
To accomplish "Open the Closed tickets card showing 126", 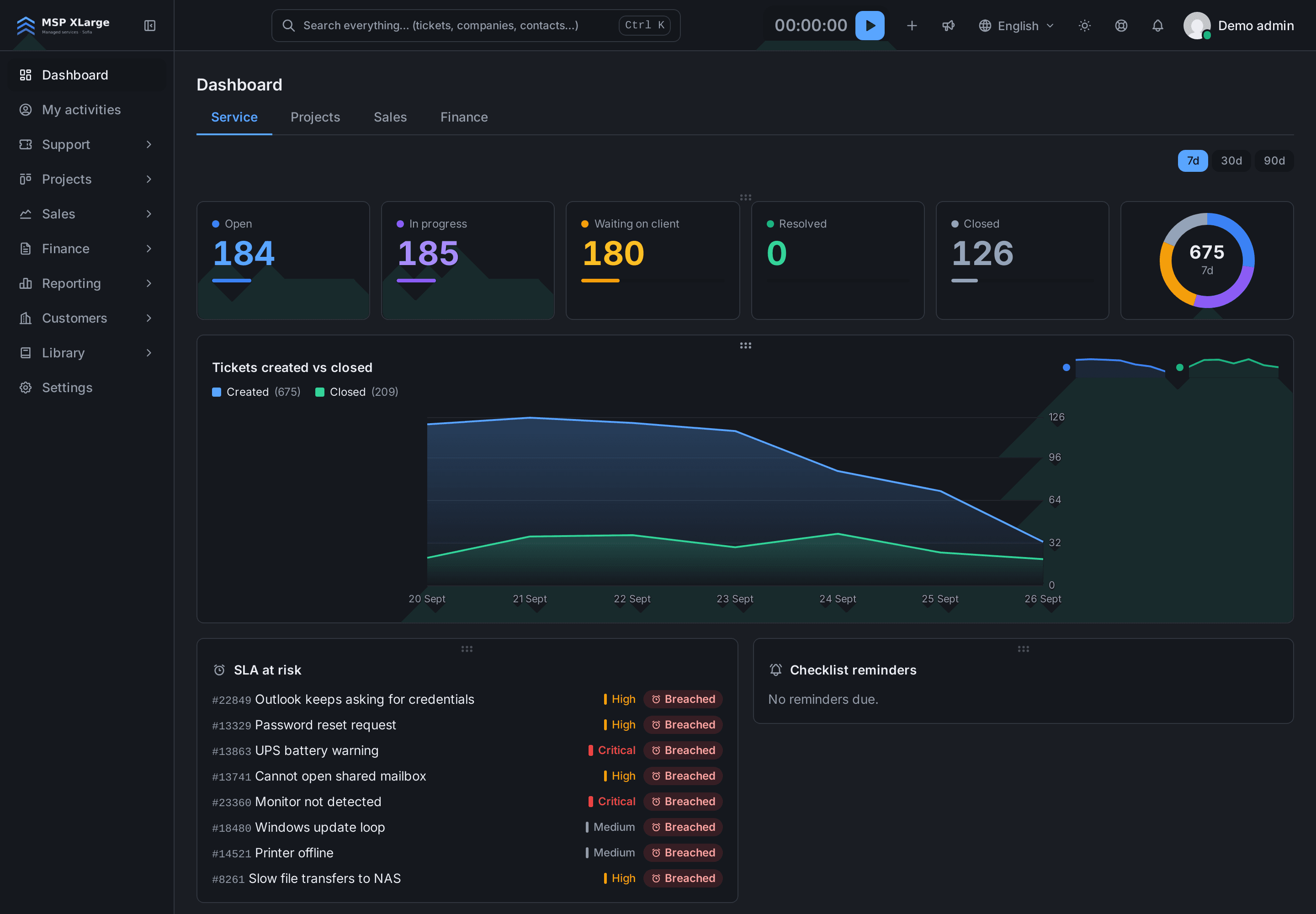I will tap(1022, 260).
